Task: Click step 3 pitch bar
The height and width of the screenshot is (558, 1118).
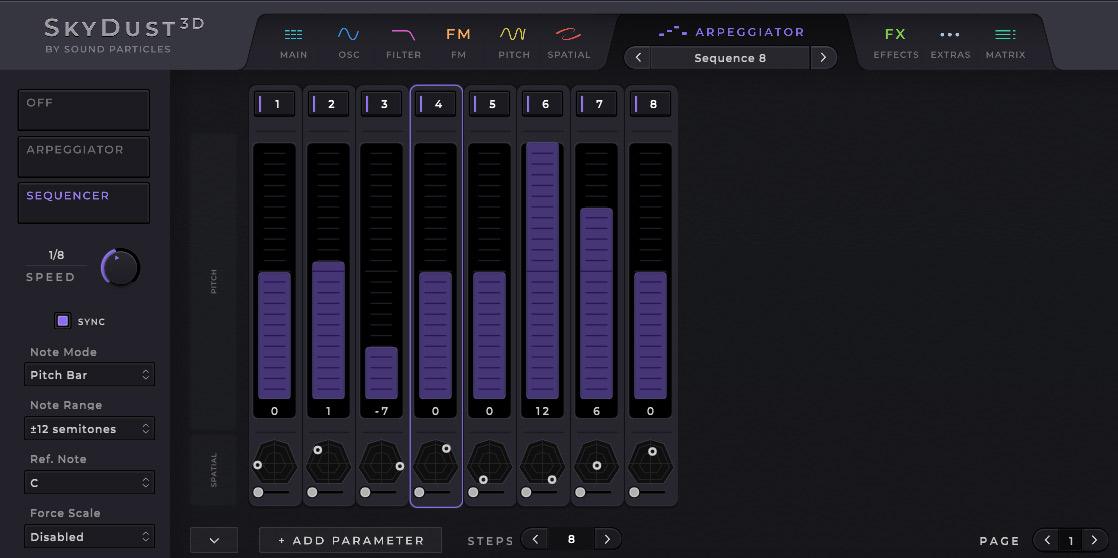Action: tap(381, 372)
